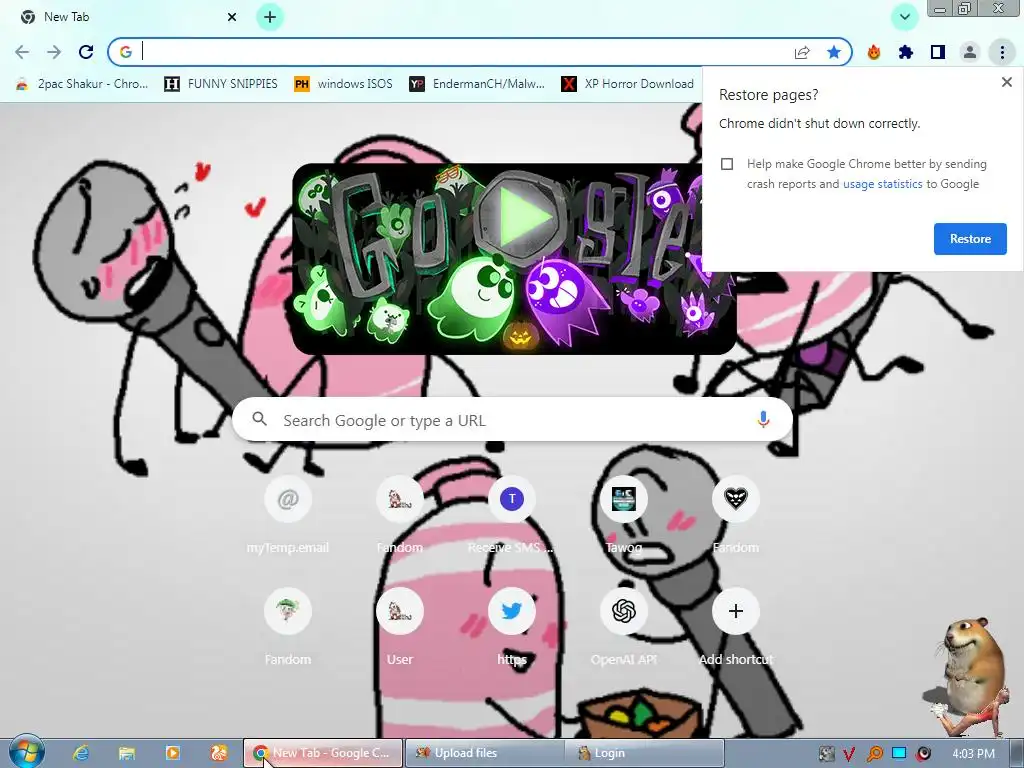Open the Windows Start menu

point(25,751)
